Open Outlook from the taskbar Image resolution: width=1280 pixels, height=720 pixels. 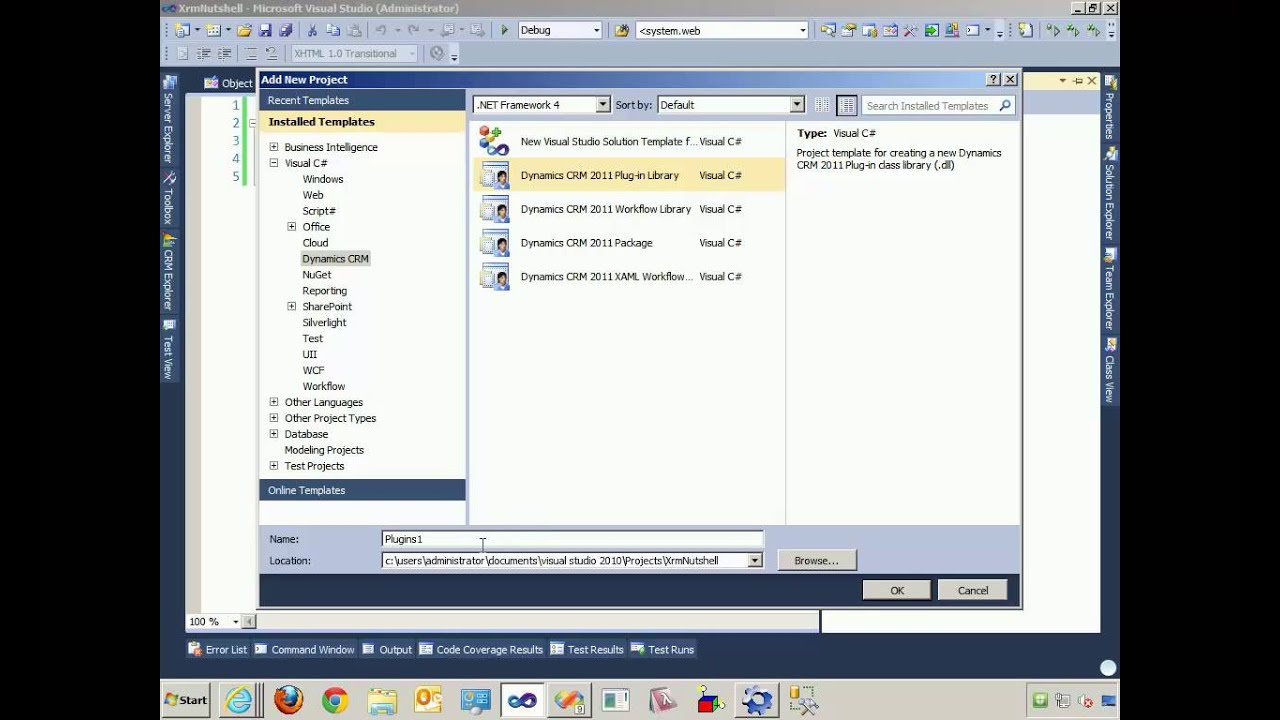(x=428, y=700)
